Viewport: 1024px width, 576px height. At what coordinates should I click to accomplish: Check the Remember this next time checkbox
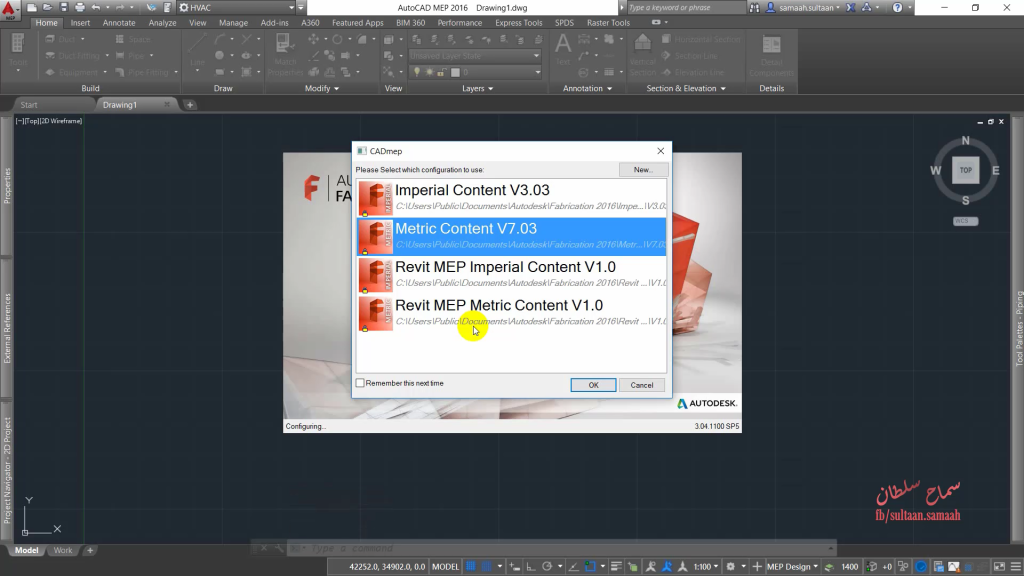(360, 383)
